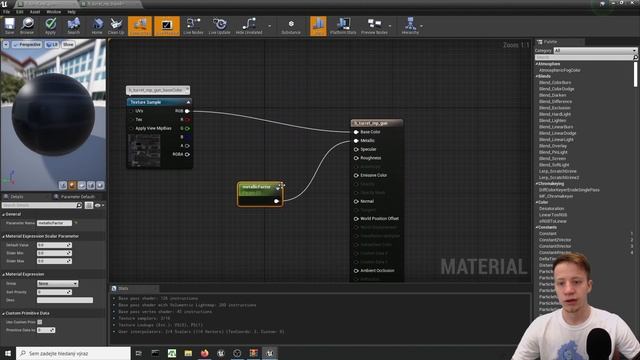Screen dimensions: 640x360
Task: Click the Default Value field
Action: [x=54, y=245]
